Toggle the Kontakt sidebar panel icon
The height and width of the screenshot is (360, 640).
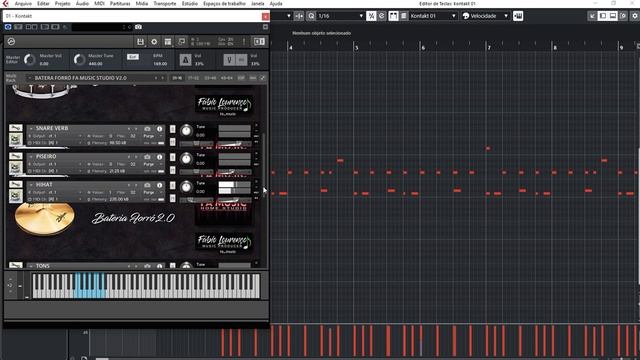pyautogui.click(x=259, y=42)
